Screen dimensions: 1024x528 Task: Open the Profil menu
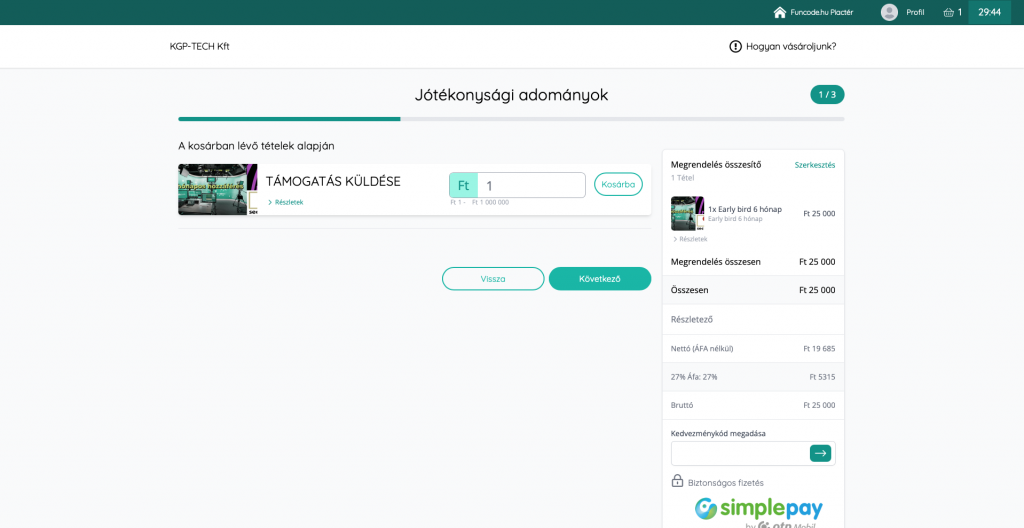pyautogui.click(x=915, y=12)
